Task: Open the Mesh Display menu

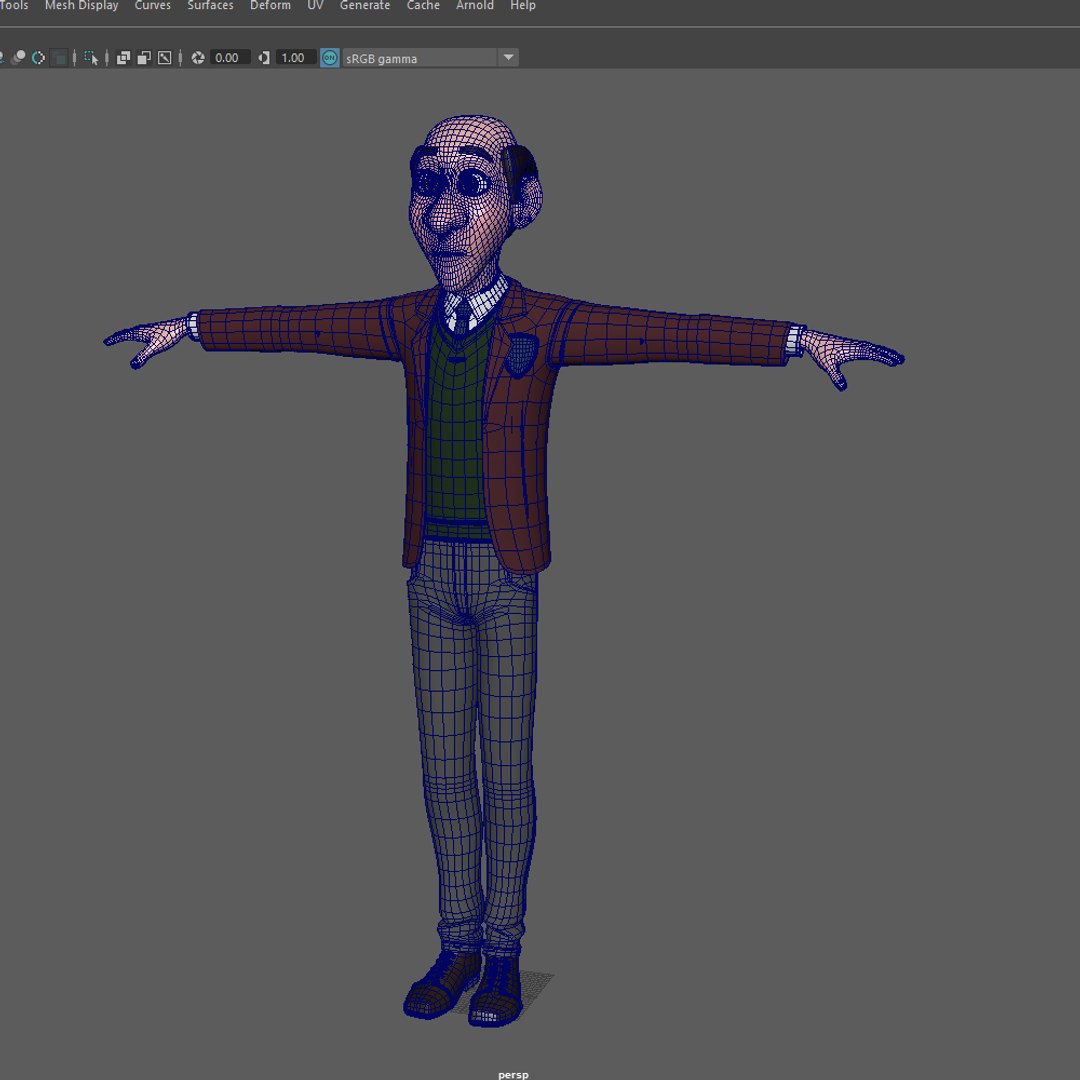Action: (x=81, y=6)
